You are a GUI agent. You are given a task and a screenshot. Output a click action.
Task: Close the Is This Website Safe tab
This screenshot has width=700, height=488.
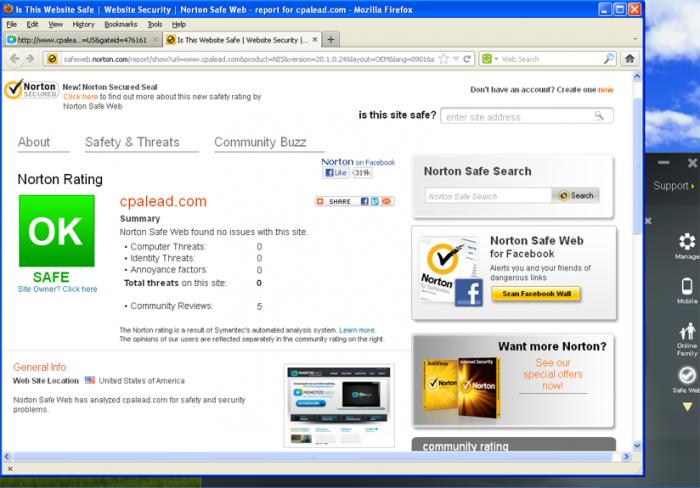point(315,40)
